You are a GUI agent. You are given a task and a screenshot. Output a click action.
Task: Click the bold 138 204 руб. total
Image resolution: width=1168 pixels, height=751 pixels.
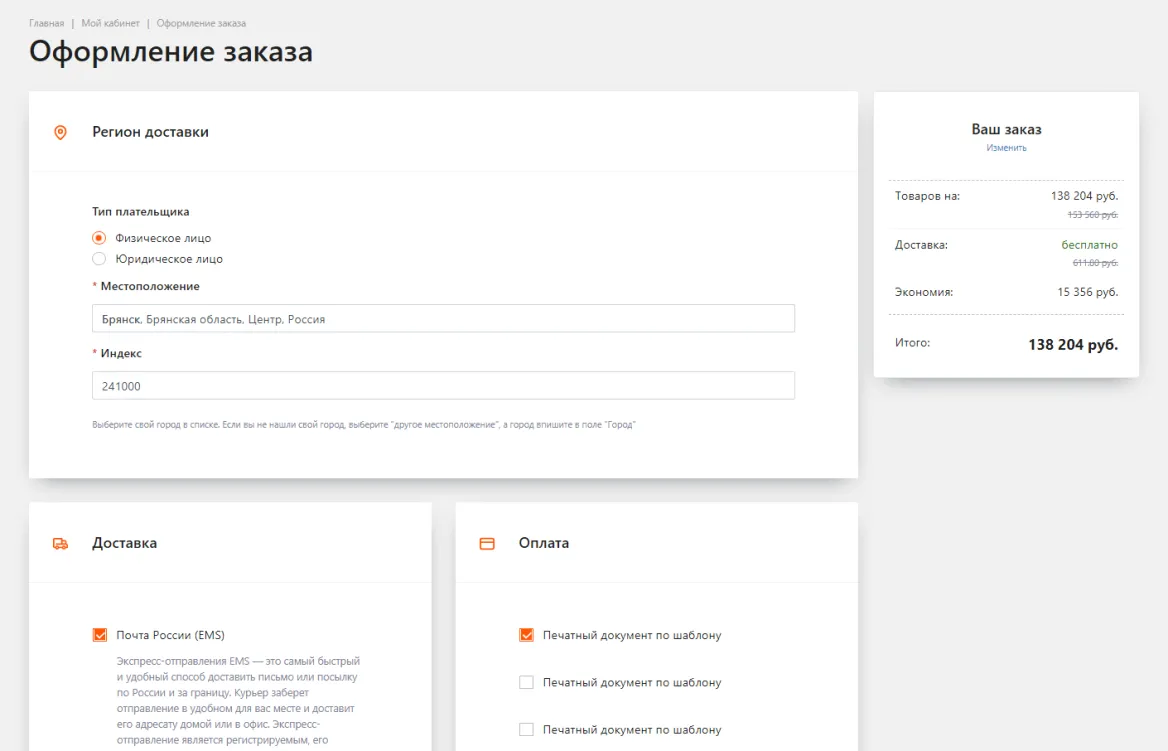coord(1073,344)
